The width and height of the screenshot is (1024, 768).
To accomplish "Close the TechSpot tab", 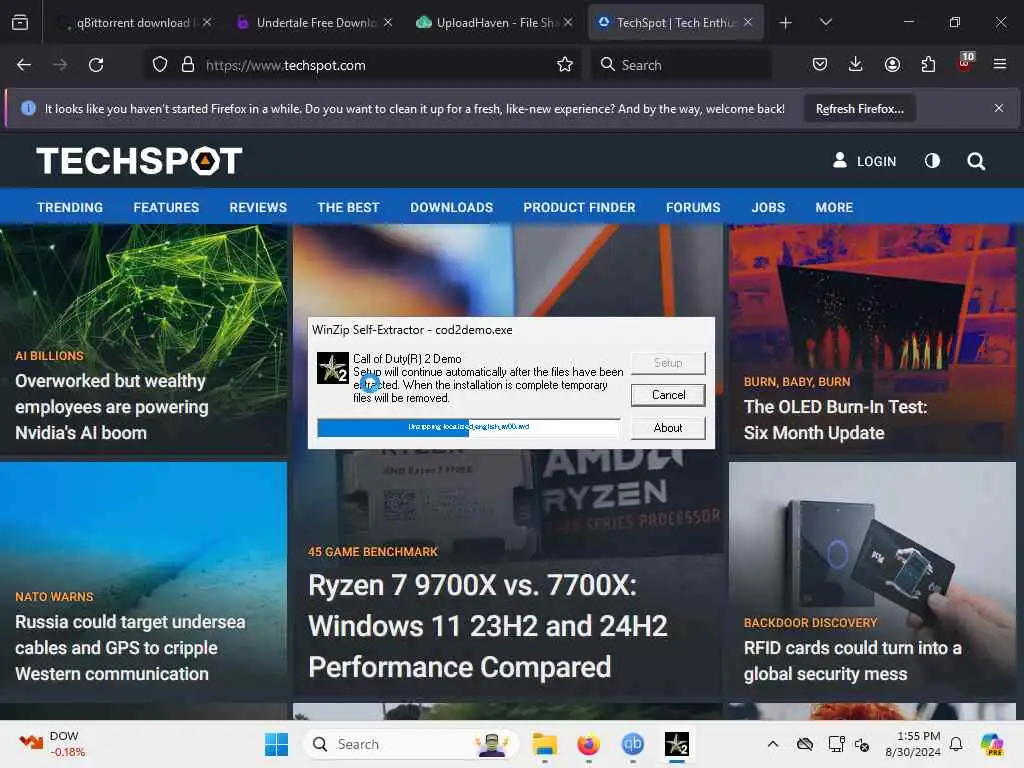I will coord(748,23).
